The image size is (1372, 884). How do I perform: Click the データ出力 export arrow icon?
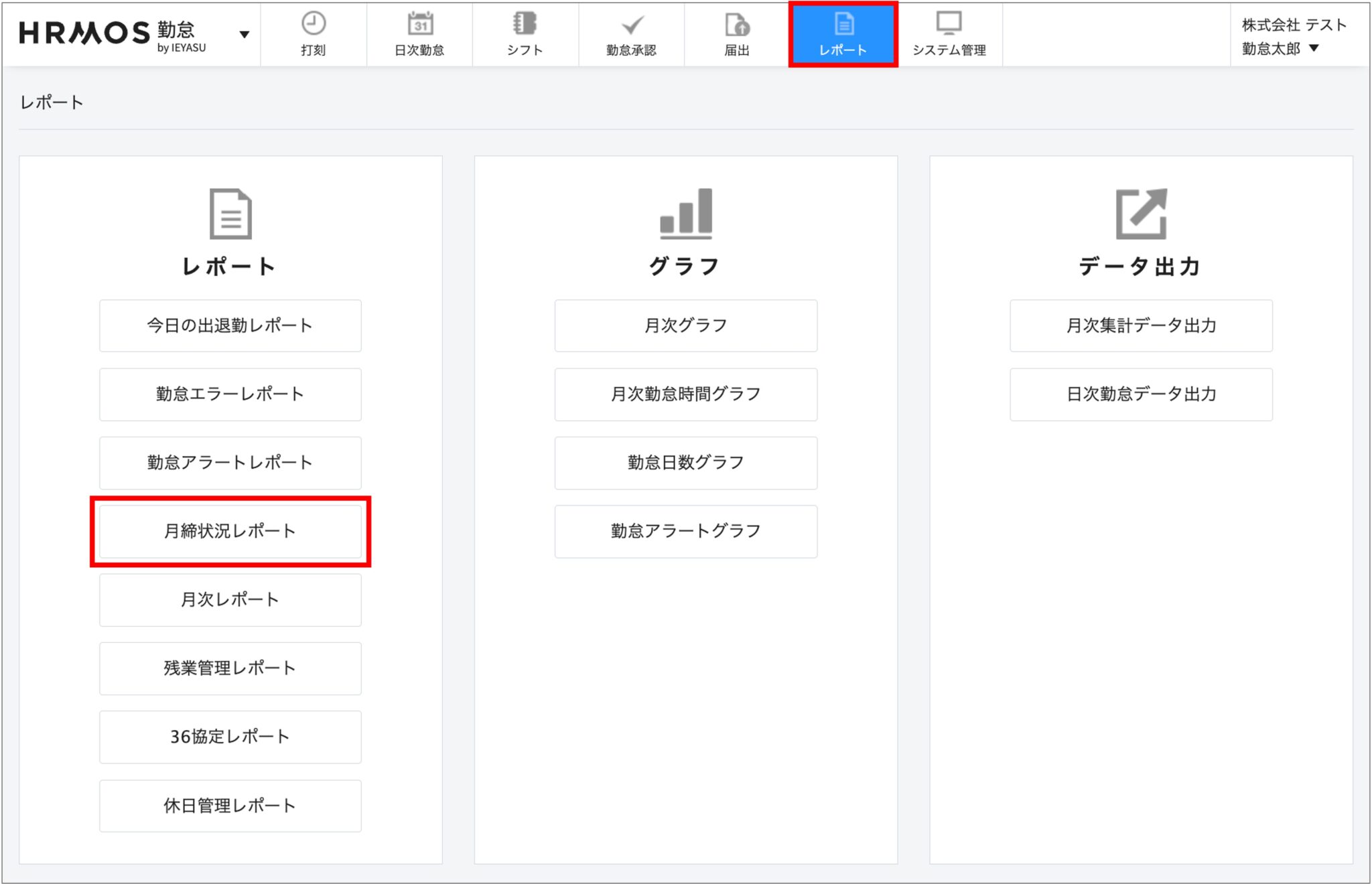1141,214
